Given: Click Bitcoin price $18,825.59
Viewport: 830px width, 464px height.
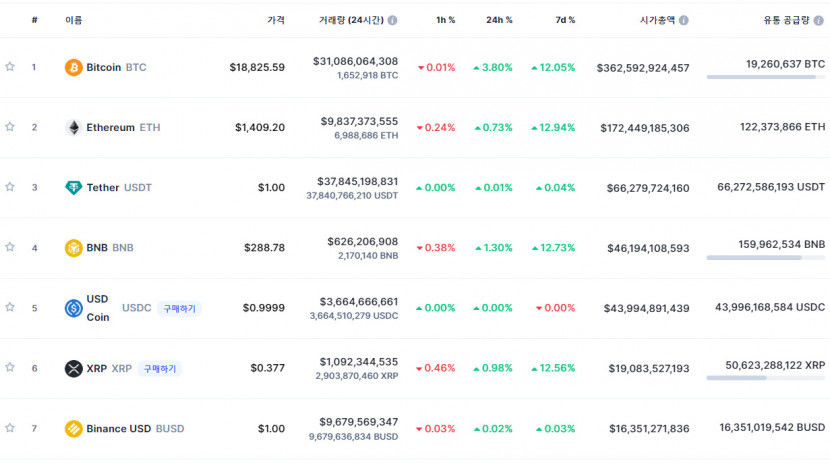Looking at the screenshot, I should [x=257, y=67].
